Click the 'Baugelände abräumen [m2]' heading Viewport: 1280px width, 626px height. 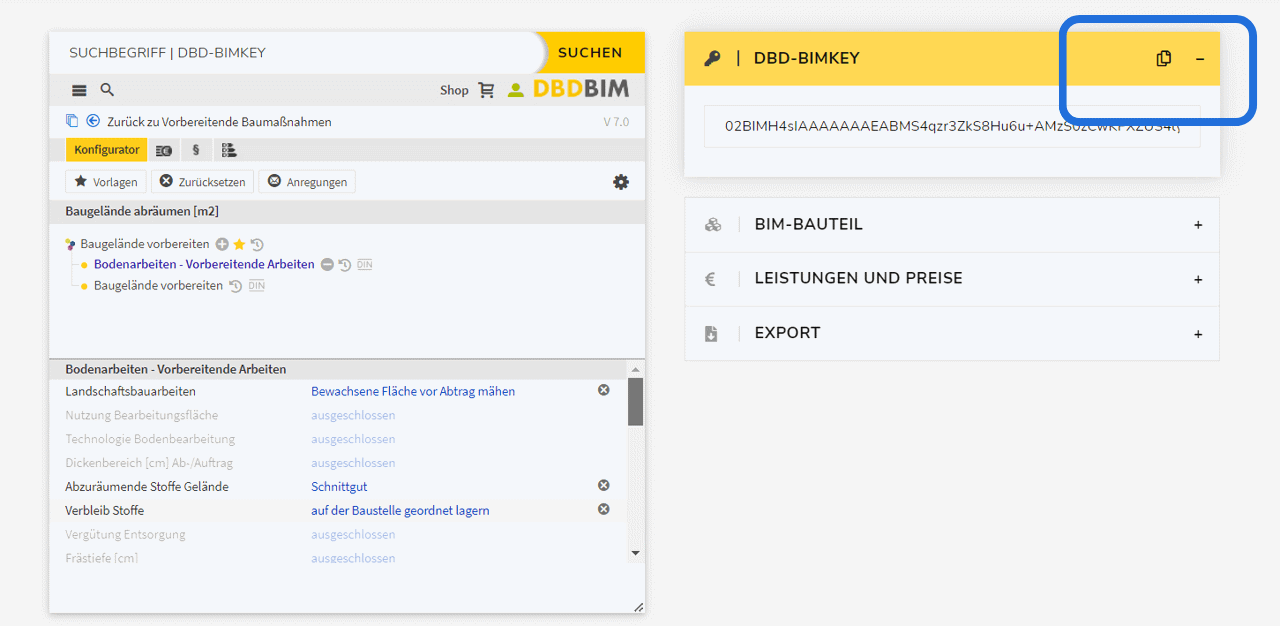pyautogui.click(x=142, y=211)
